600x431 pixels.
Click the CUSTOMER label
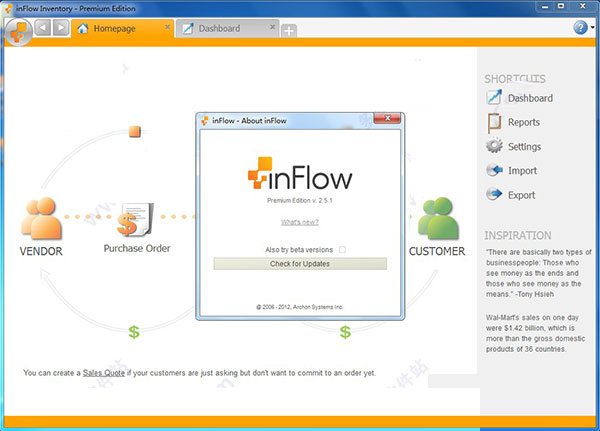[x=437, y=251]
